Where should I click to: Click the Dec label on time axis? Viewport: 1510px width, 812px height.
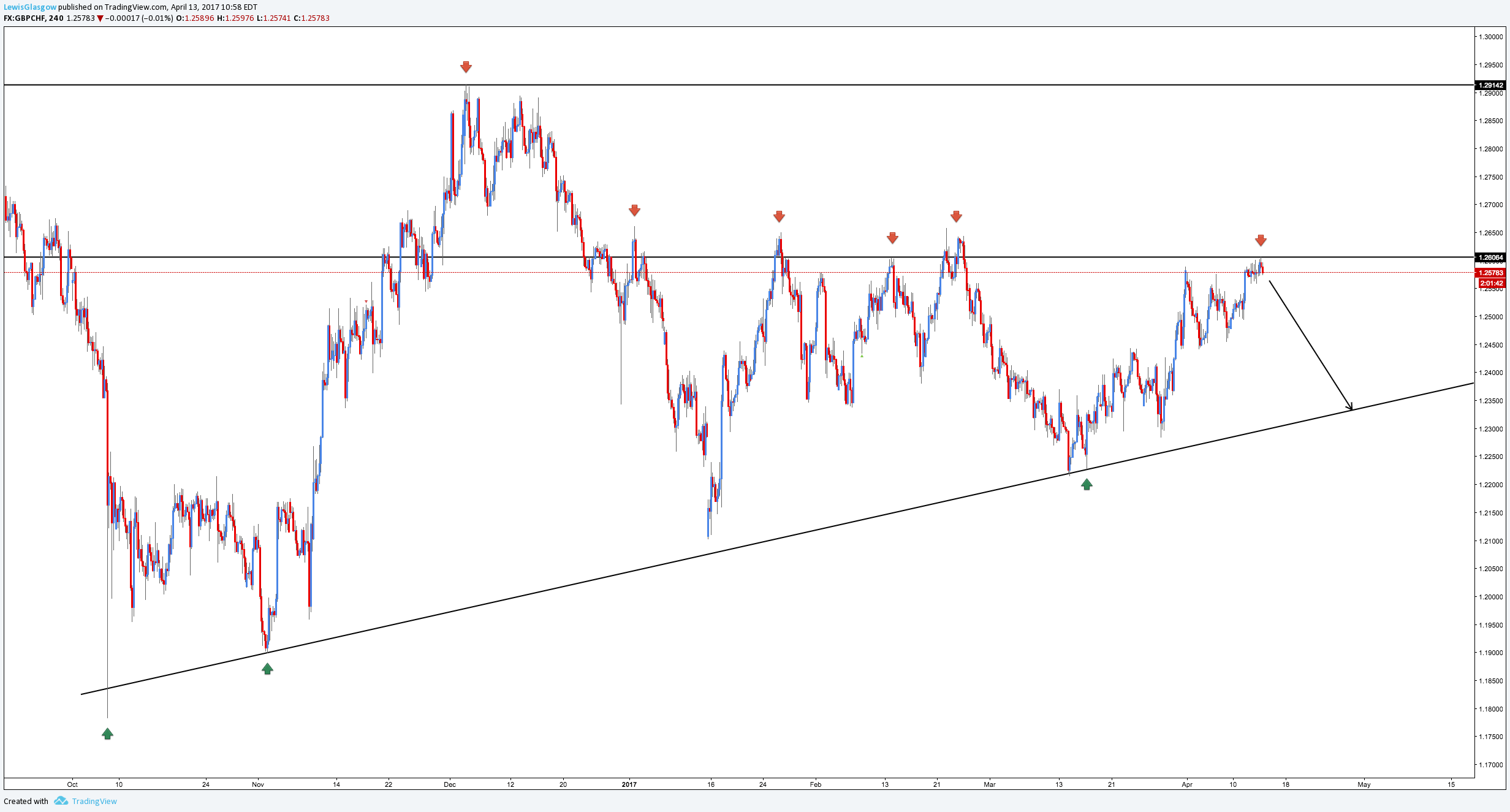450,784
